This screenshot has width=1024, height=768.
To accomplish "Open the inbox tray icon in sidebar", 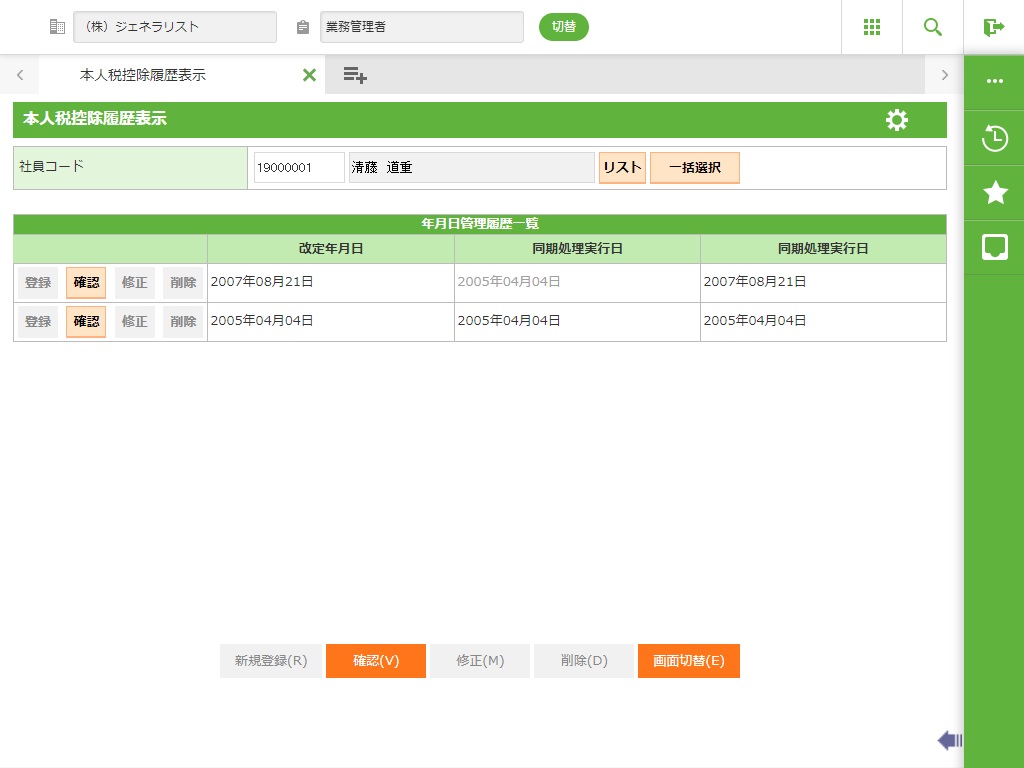I will tap(995, 248).
